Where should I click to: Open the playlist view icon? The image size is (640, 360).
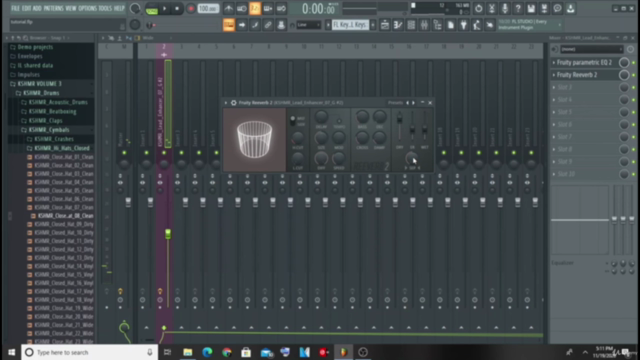(384, 25)
